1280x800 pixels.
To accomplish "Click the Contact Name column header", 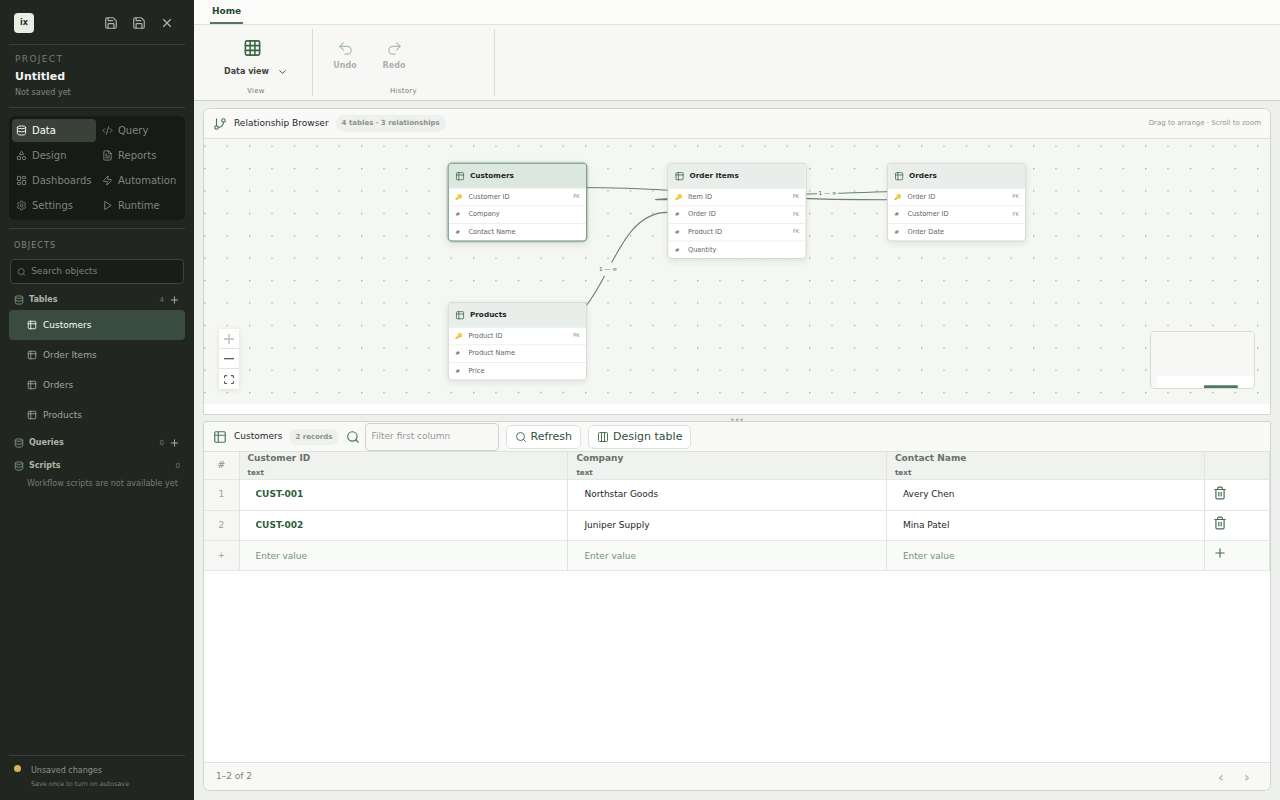I will (x=1045, y=465).
